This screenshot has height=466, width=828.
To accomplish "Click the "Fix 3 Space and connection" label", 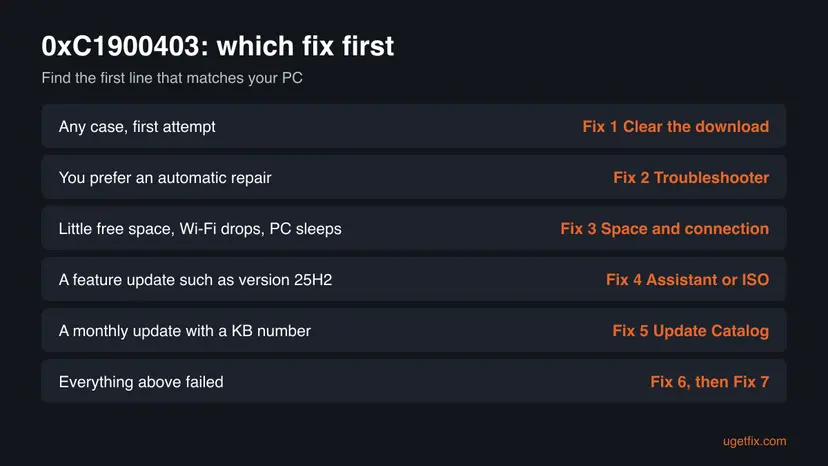I will click(664, 229).
